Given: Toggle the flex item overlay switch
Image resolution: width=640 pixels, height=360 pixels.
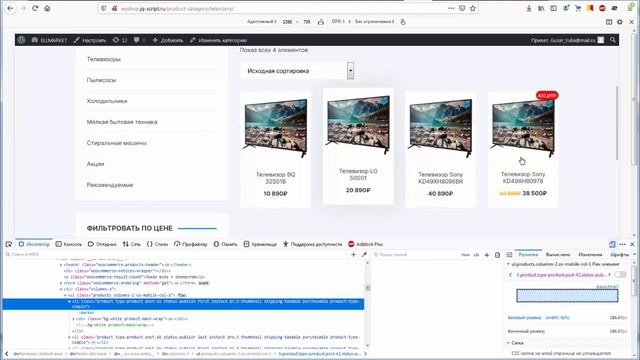Looking at the screenshot, I should [x=620, y=275].
